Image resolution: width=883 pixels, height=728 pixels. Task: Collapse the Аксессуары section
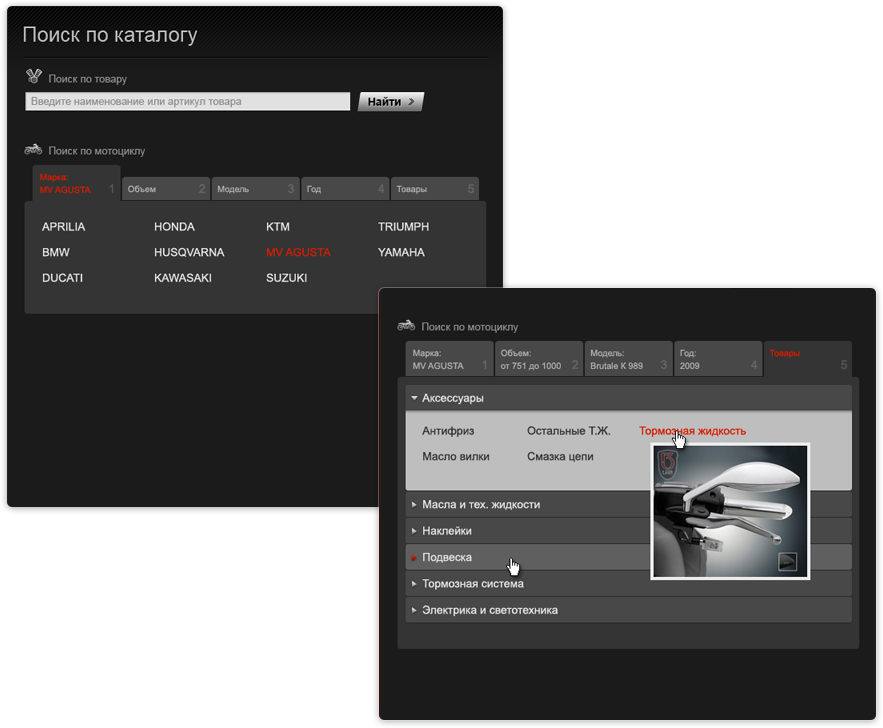pyautogui.click(x=628, y=398)
